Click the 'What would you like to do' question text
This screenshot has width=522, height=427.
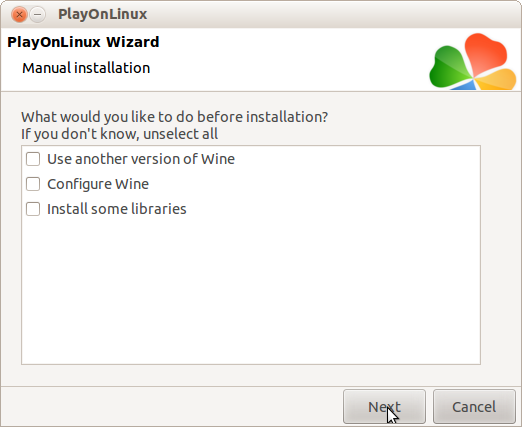point(175,117)
